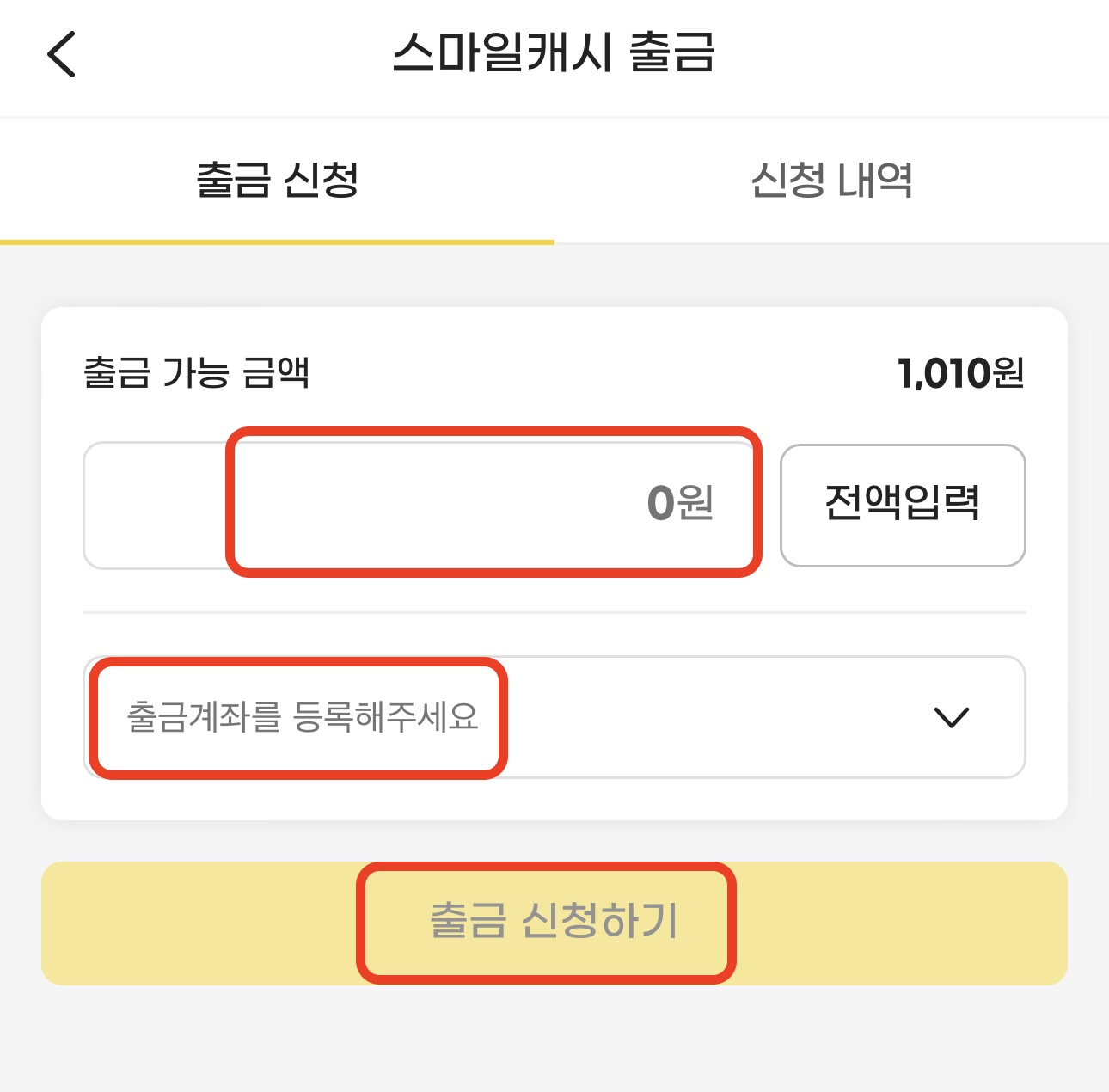This screenshot has height=1092, width=1109.
Task: Tap the left-pointing arrow in the header
Action: 60,54
